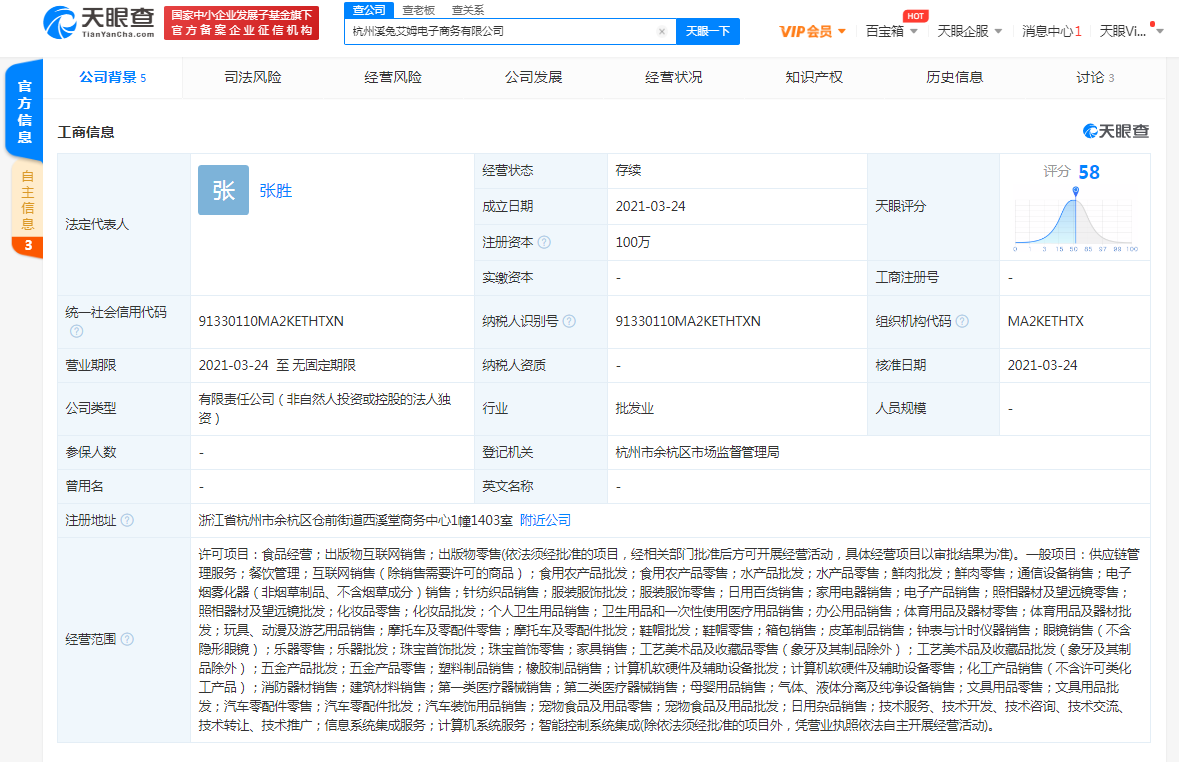
Task: Click the red official credit agency banner
Action: tap(241, 23)
